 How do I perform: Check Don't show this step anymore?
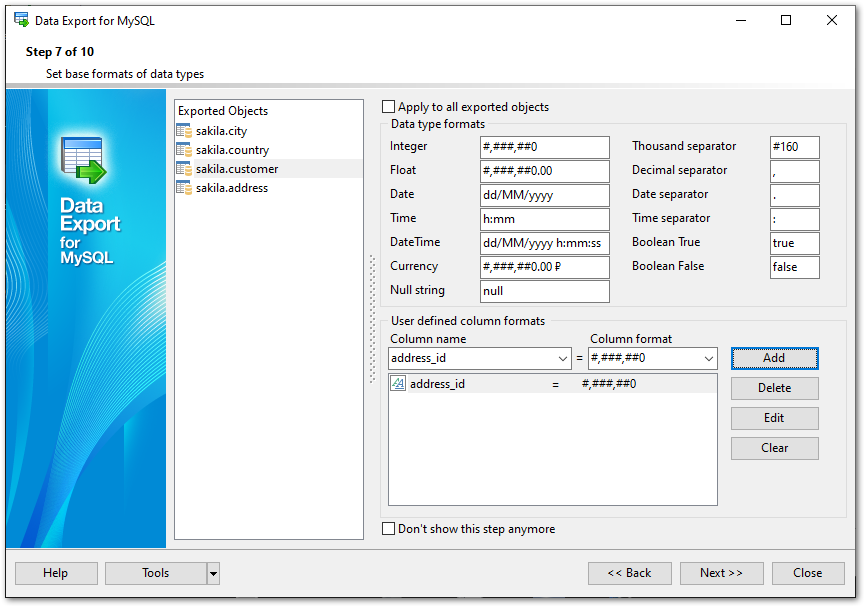pyautogui.click(x=388, y=529)
